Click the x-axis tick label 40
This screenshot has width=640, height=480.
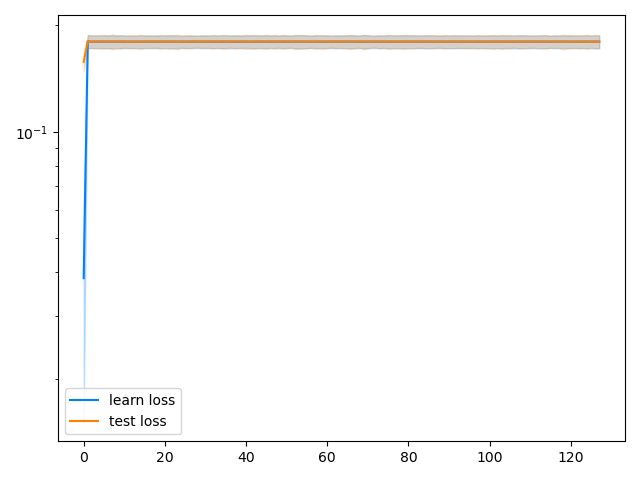246,457
